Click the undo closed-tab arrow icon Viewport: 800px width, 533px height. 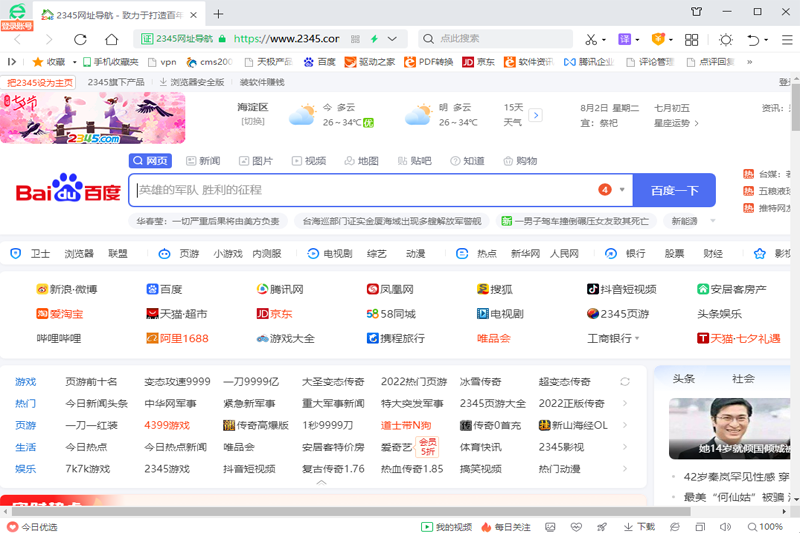click(753, 39)
